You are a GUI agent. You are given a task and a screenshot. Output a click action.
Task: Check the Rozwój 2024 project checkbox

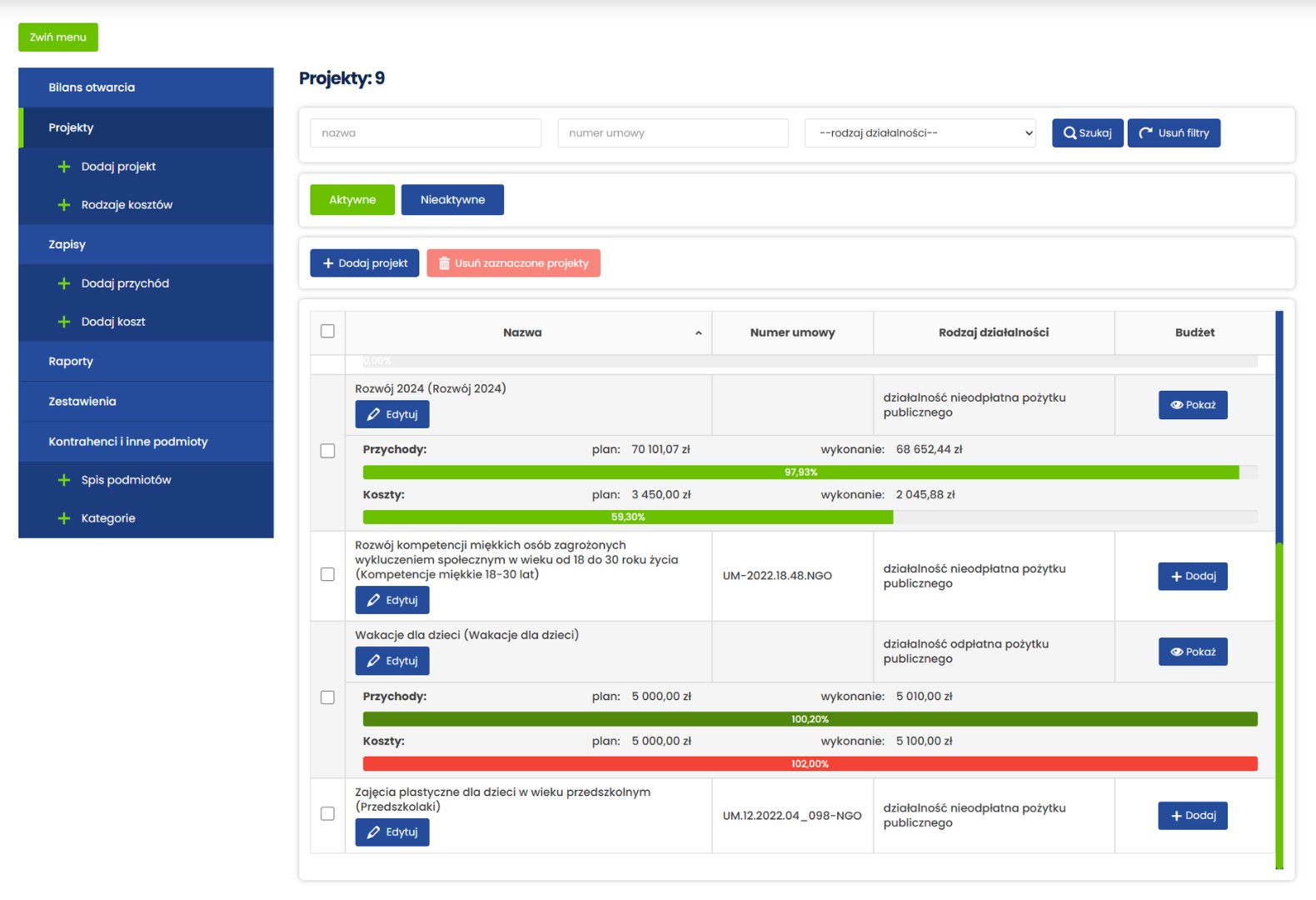point(327,451)
